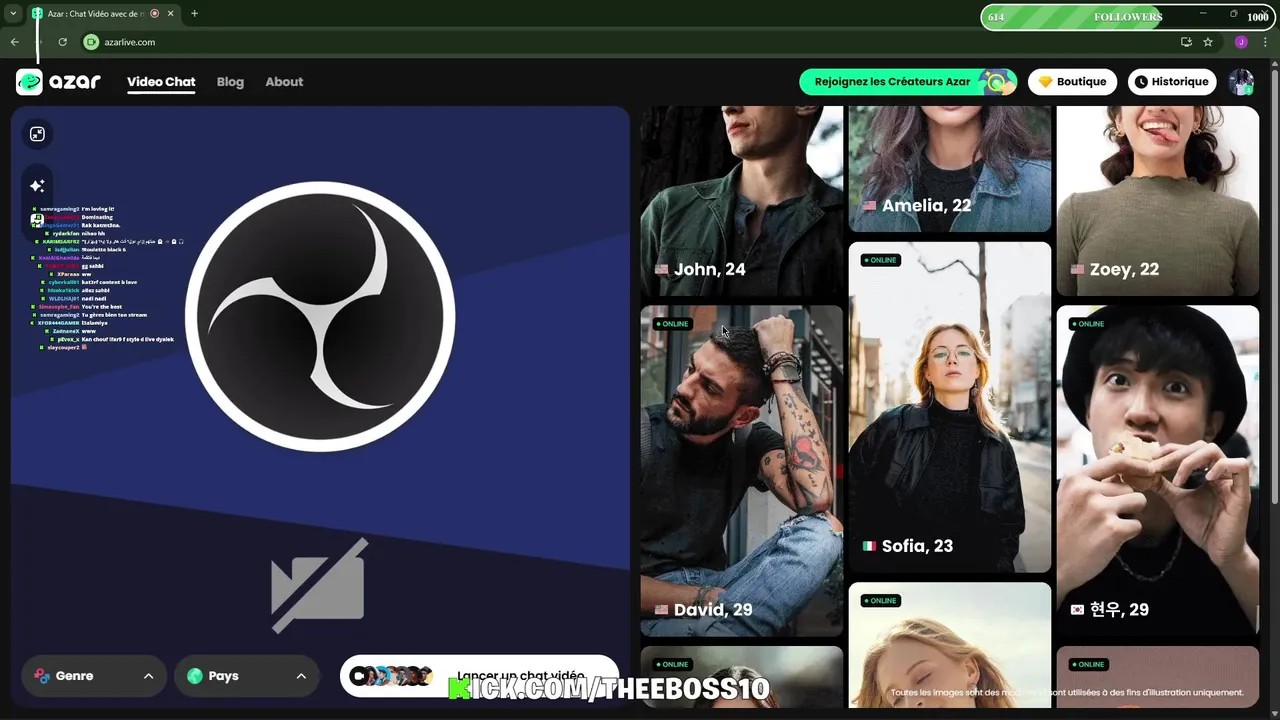Viewport: 1280px width, 720px height.
Task: Open the Chrome three-dot menu
Action: [1265, 42]
